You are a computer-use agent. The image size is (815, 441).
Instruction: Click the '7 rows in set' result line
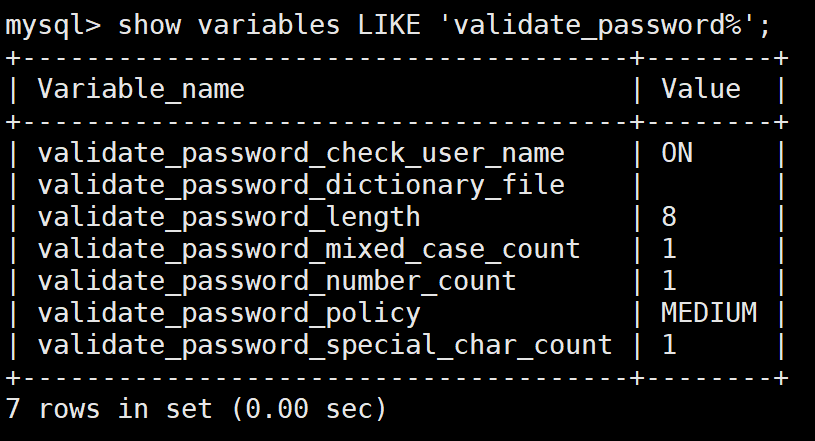196,409
